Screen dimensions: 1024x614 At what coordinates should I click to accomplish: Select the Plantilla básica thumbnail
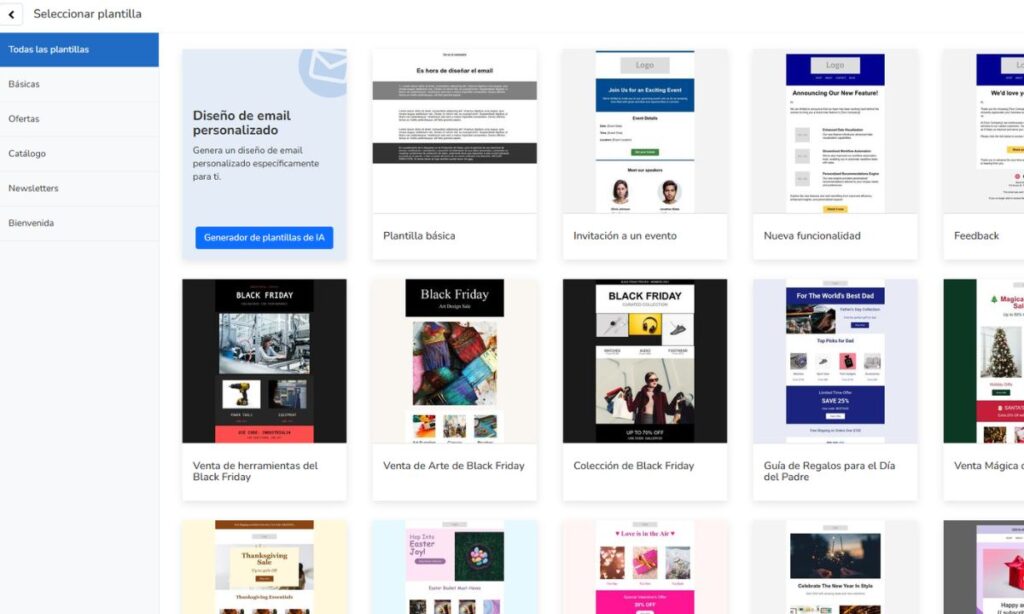click(455, 131)
